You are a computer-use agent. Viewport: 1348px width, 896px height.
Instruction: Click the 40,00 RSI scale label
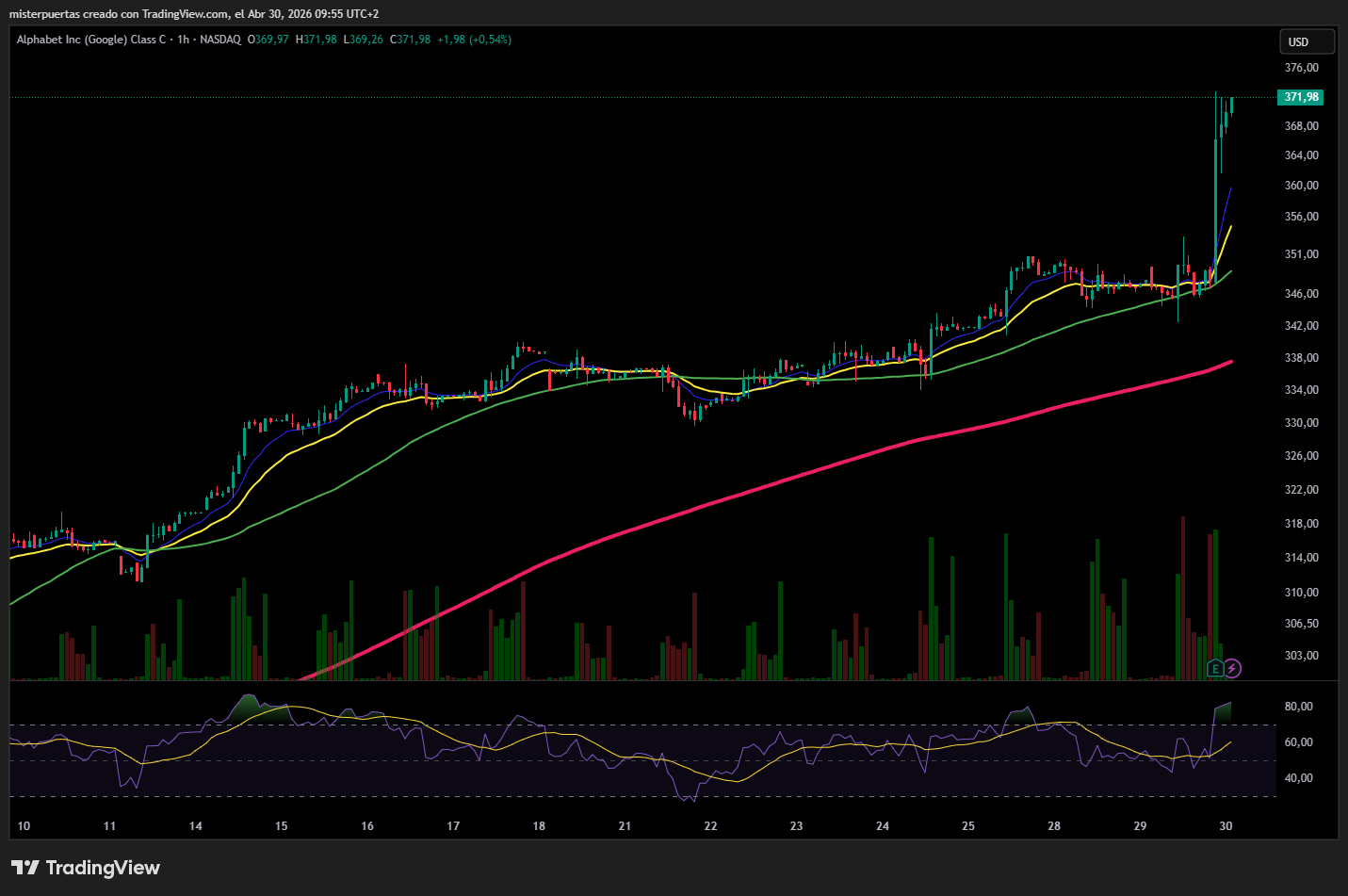point(1298,778)
